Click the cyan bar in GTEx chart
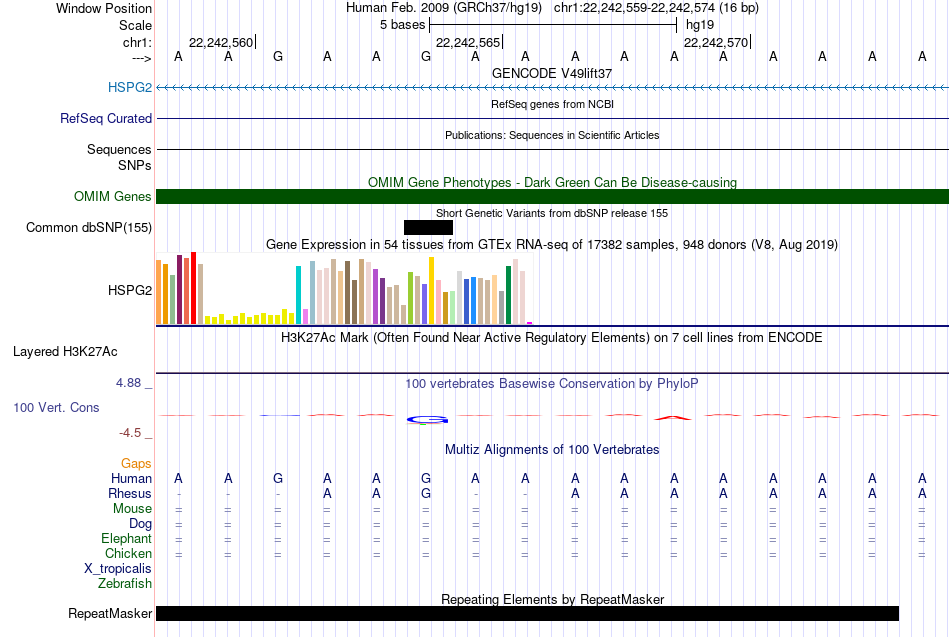The width and height of the screenshot is (950, 637). pyautogui.click(x=298, y=295)
